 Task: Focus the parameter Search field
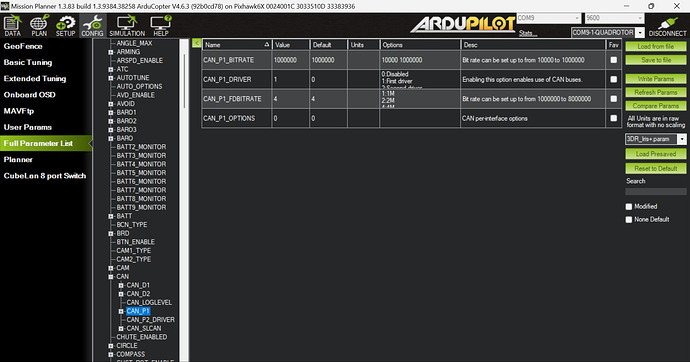656,191
